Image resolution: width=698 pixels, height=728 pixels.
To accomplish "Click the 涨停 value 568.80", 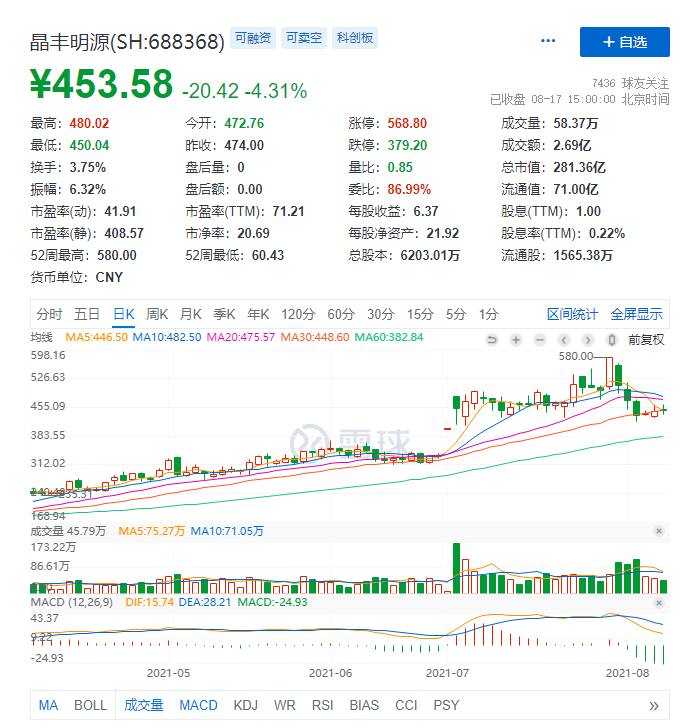I will [x=407, y=123].
